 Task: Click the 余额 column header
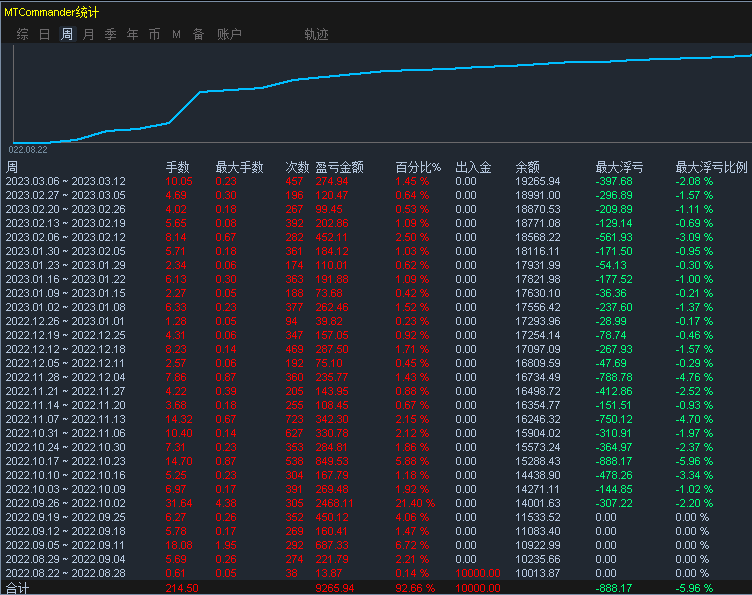click(x=527, y=167)
